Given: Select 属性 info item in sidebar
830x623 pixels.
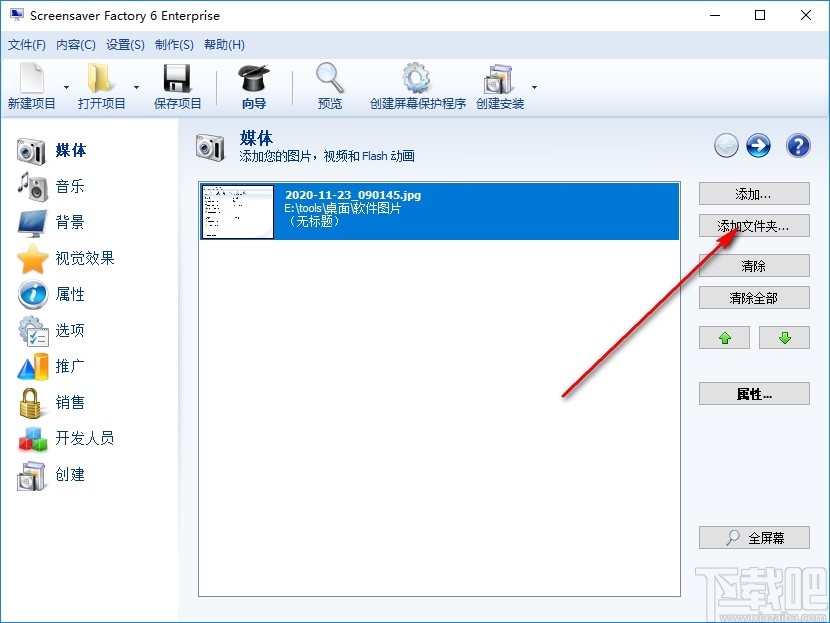Looking at the screenshot, I should coord(51,294).
